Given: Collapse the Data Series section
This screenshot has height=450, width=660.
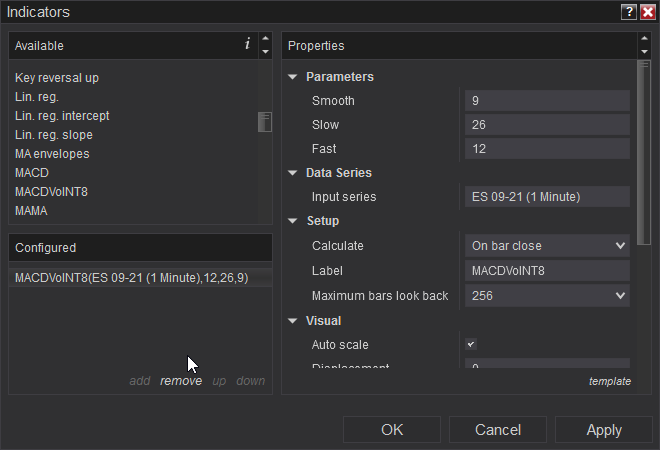Looking at the screenshot, I should click(293, 173).
